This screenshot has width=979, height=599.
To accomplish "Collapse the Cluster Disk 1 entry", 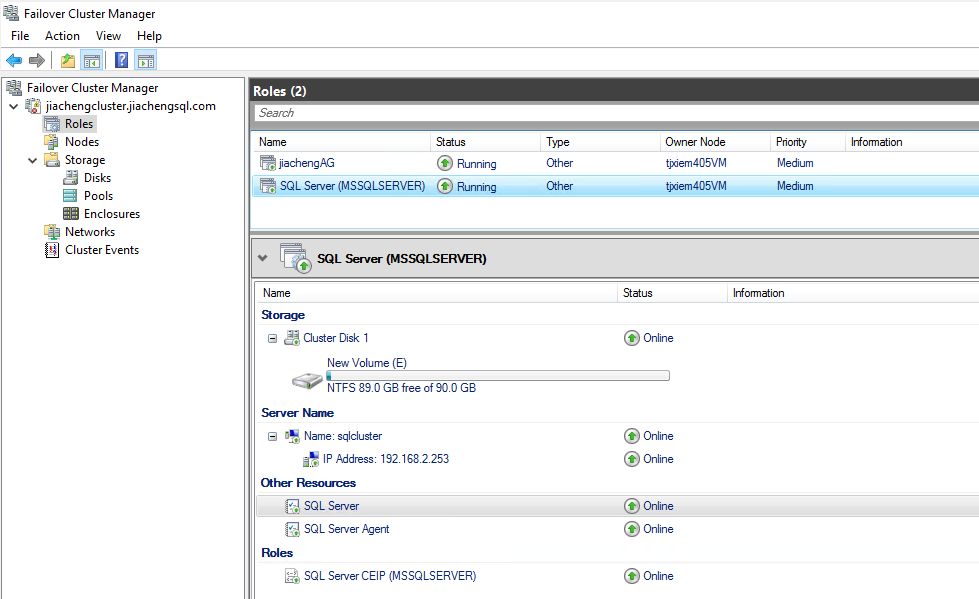I will point(272,338).
